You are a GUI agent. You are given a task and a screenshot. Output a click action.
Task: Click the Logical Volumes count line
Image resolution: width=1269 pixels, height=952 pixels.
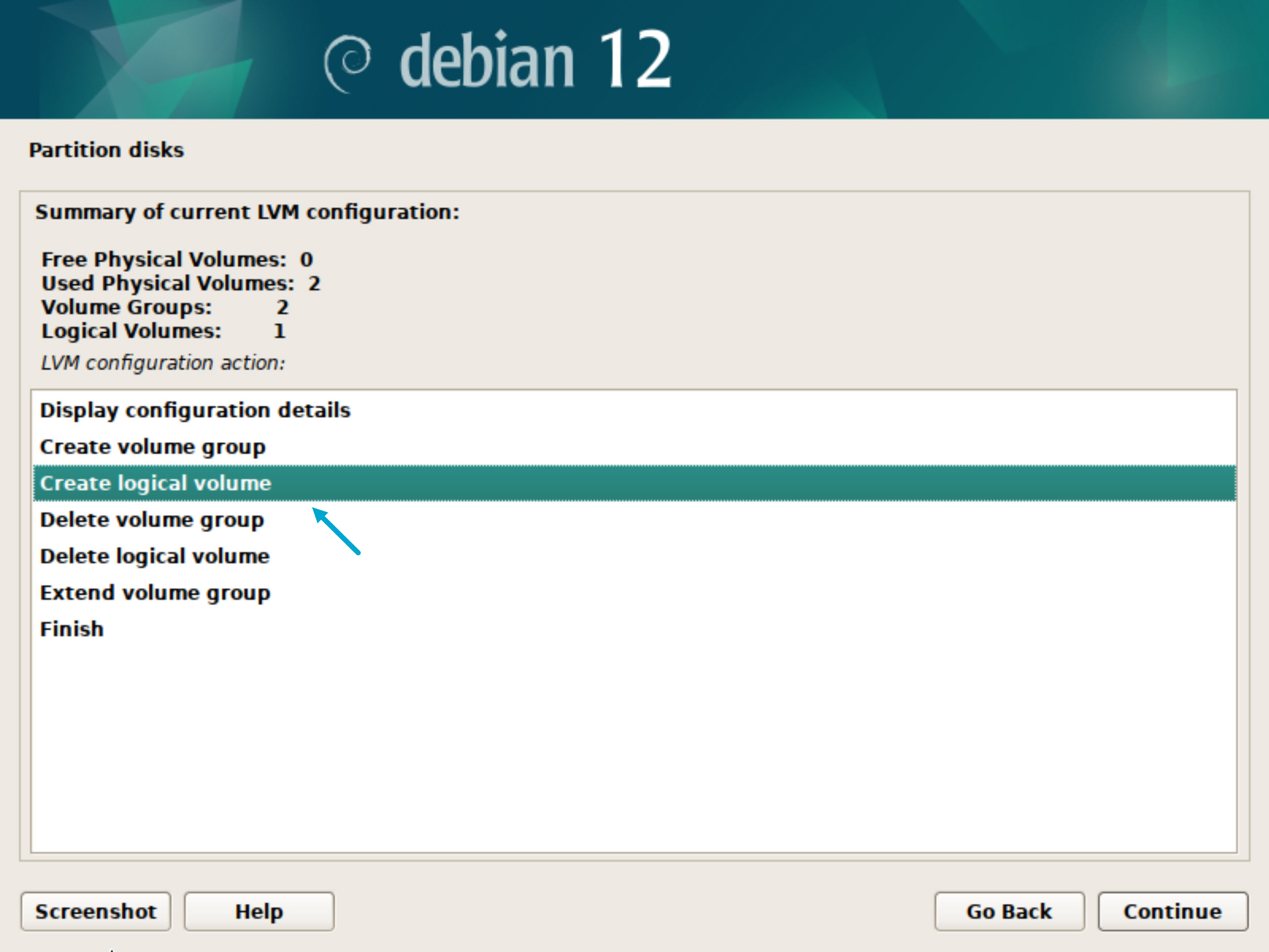(x=163, y=331)
